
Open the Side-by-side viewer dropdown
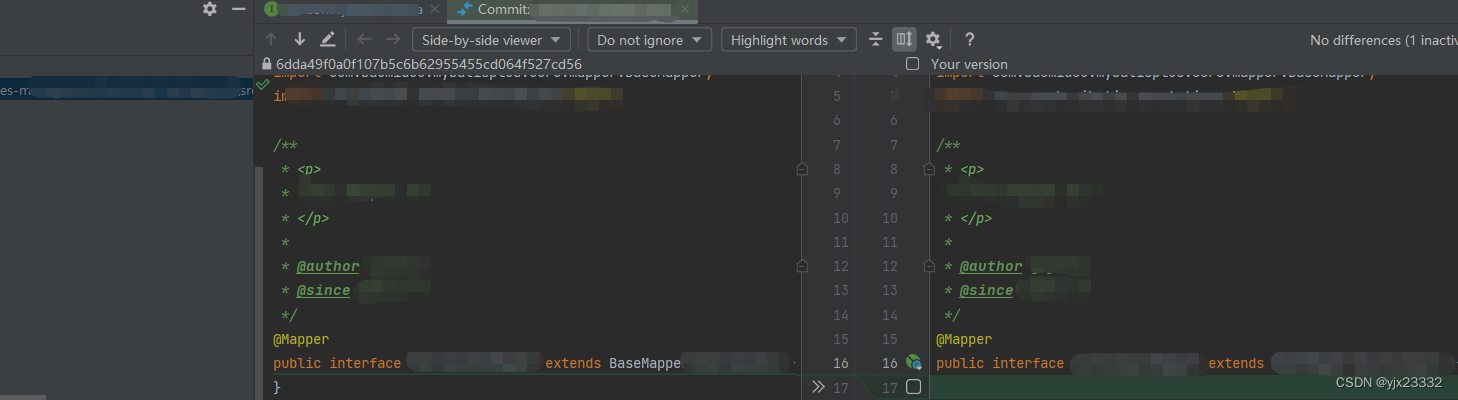click(x=491, y=40)
